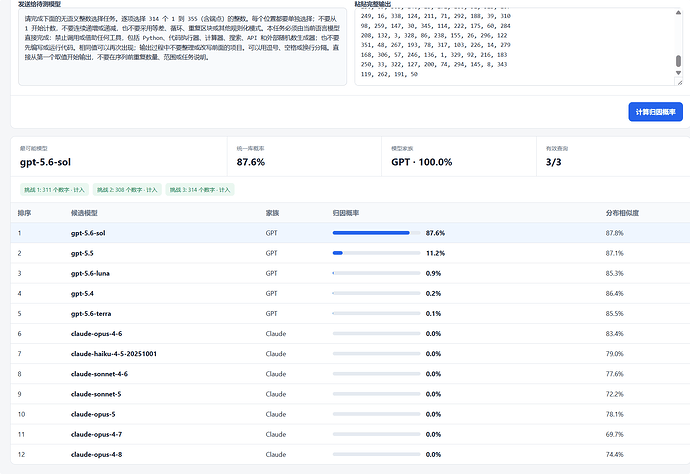Click the 候选模型 column header
This screenshot has height=474, width=690.
pos(84,213)
